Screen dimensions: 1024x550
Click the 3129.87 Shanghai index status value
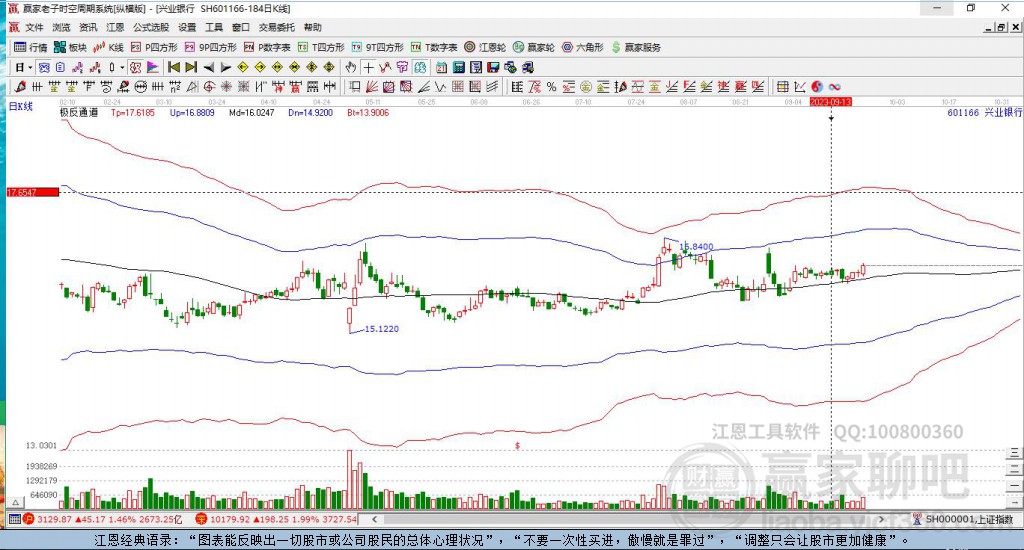coord(54,519)
